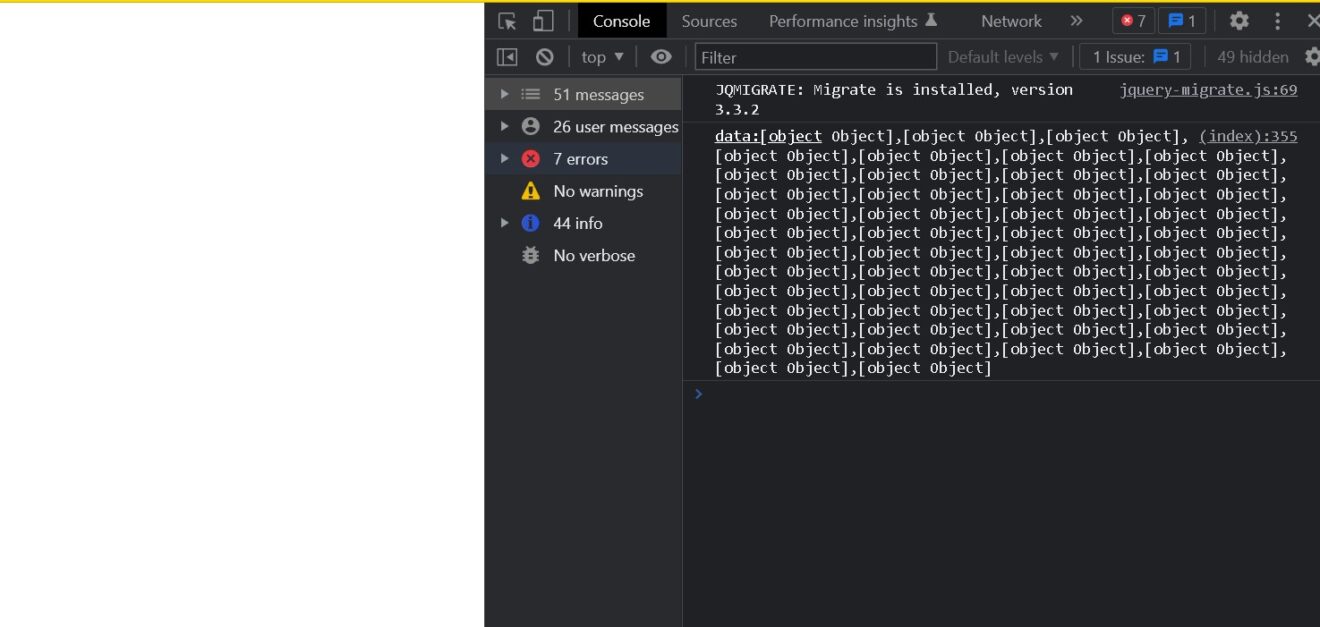The image size is (1320, 627).
Task: Select the 26 user messages filter
Action: 614,127
